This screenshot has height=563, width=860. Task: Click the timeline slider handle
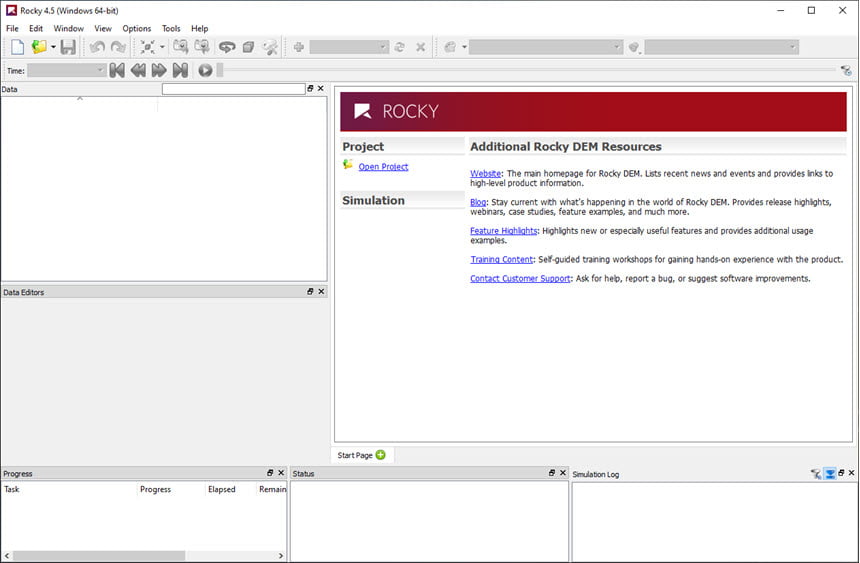[x=220, y=70]
